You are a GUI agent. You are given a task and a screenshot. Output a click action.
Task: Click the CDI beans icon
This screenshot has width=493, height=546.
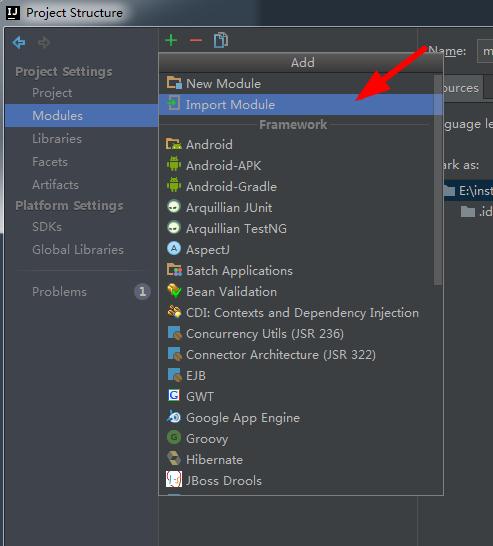coord(174,312)
